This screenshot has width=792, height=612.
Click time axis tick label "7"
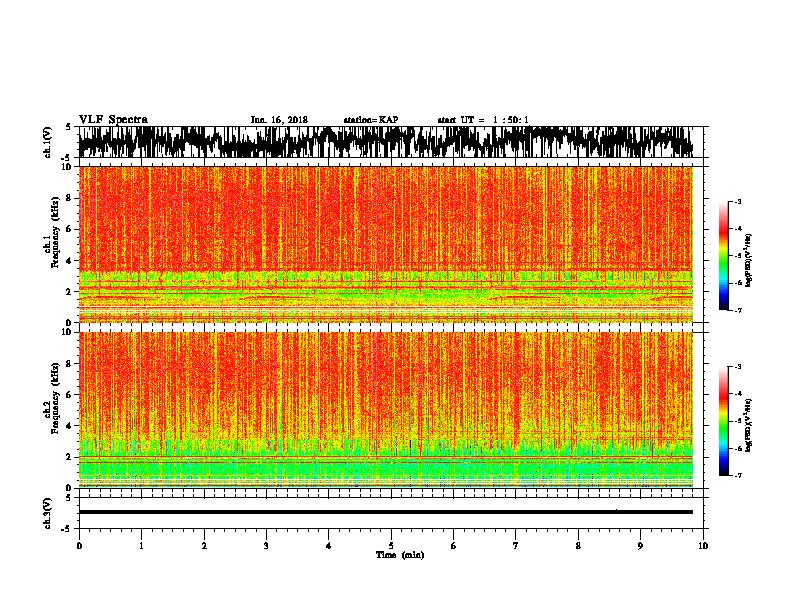[516, 546]
